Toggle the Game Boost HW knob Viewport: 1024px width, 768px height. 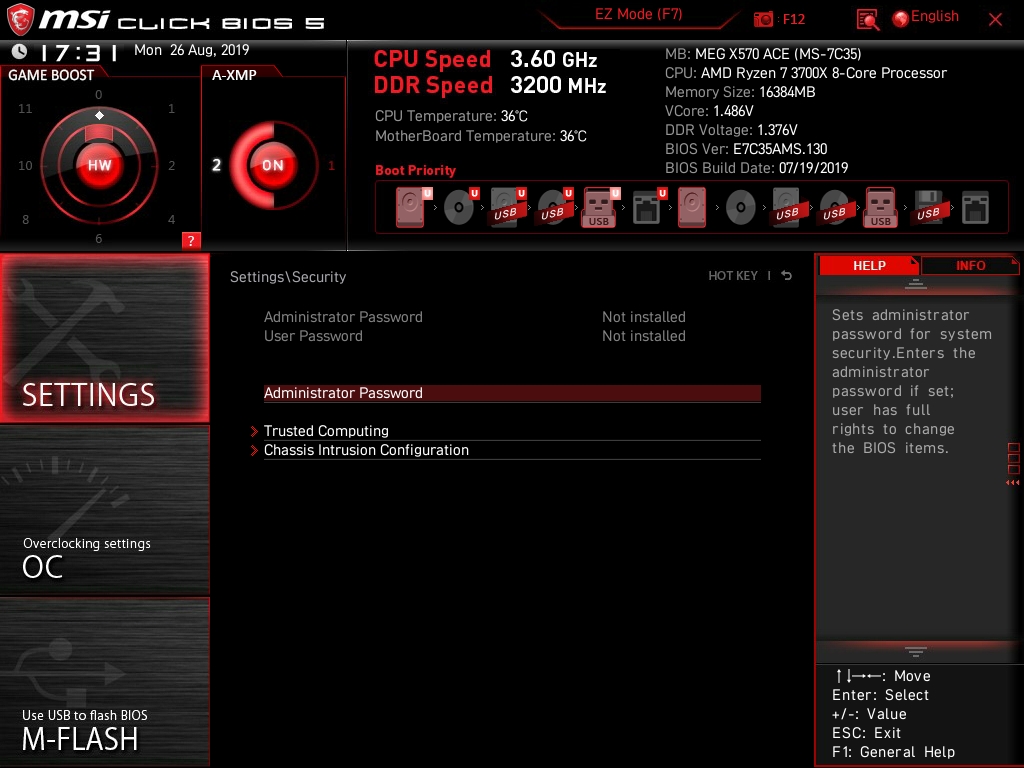tap(99, 165)
